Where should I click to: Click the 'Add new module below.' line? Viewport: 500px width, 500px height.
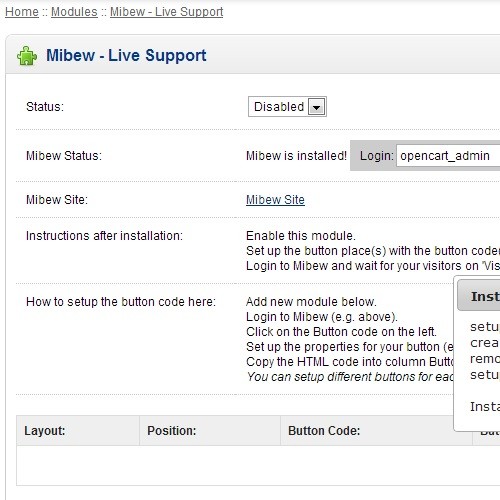pos(311,302)
